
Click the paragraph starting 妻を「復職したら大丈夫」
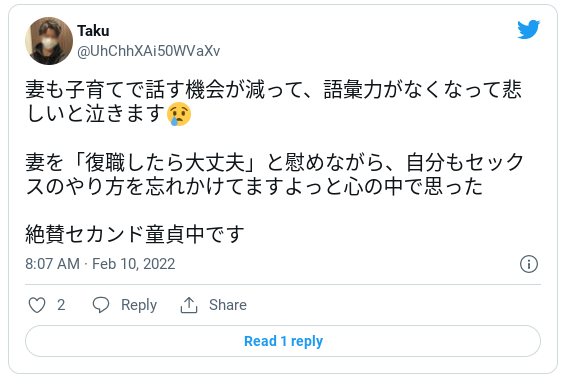[x=275, y=175]
